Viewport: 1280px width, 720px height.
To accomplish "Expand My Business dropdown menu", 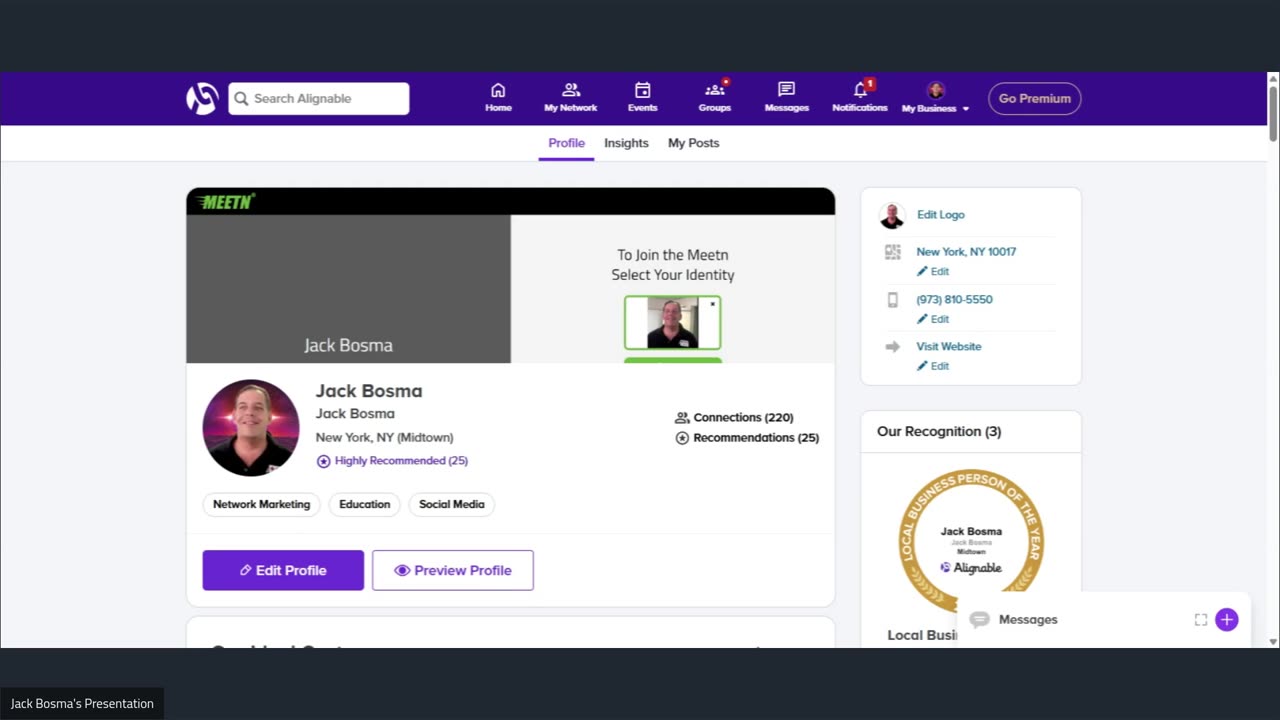I will tap(936, 98).
